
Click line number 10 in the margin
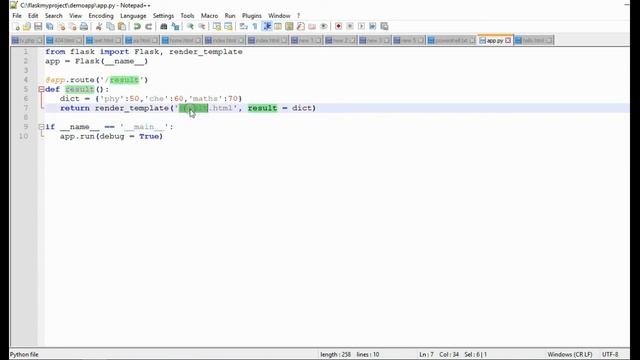pos(24,136)
